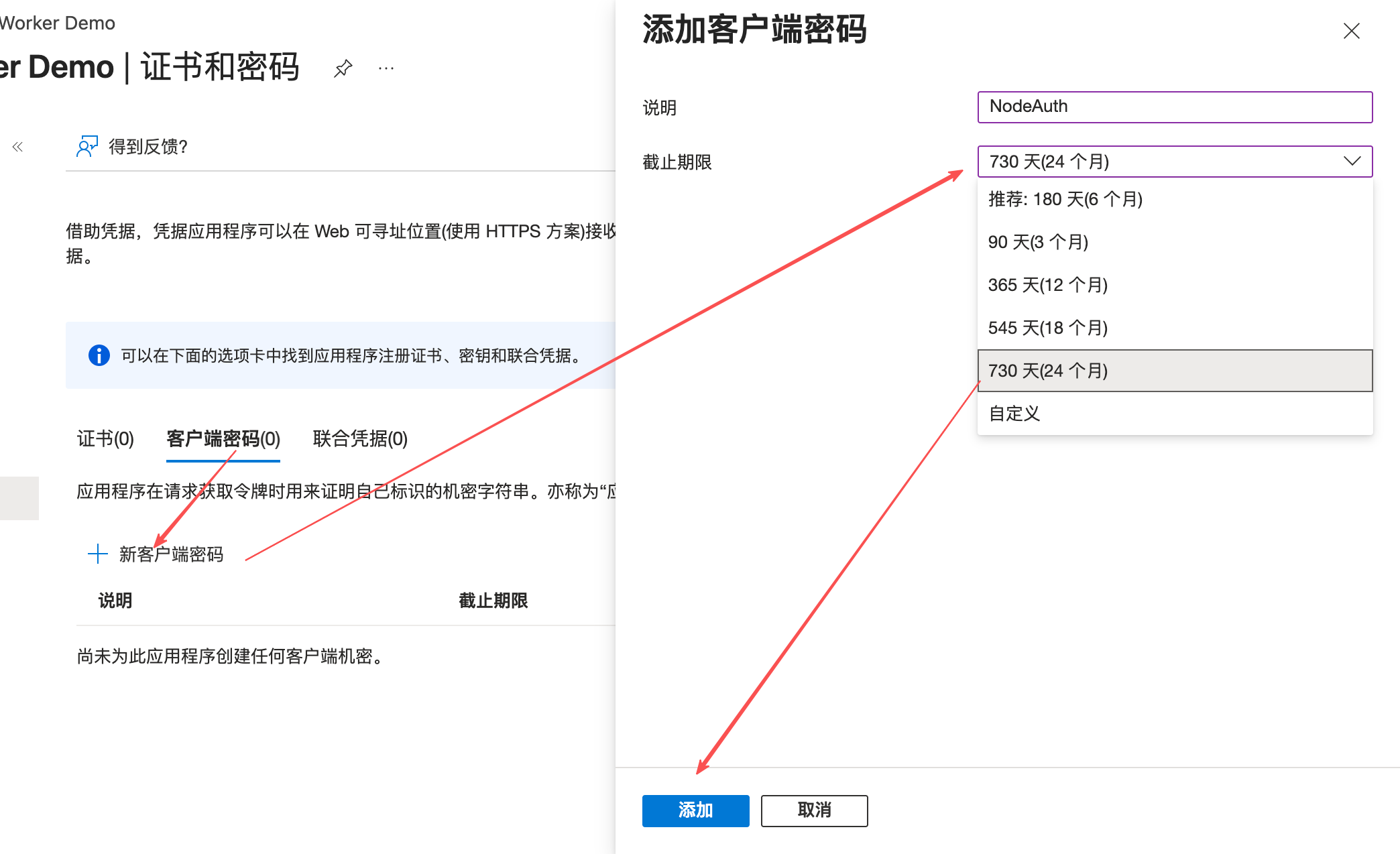Open the ellipsis more options menu
The image size is (1400, 854).
pos(386,68)
